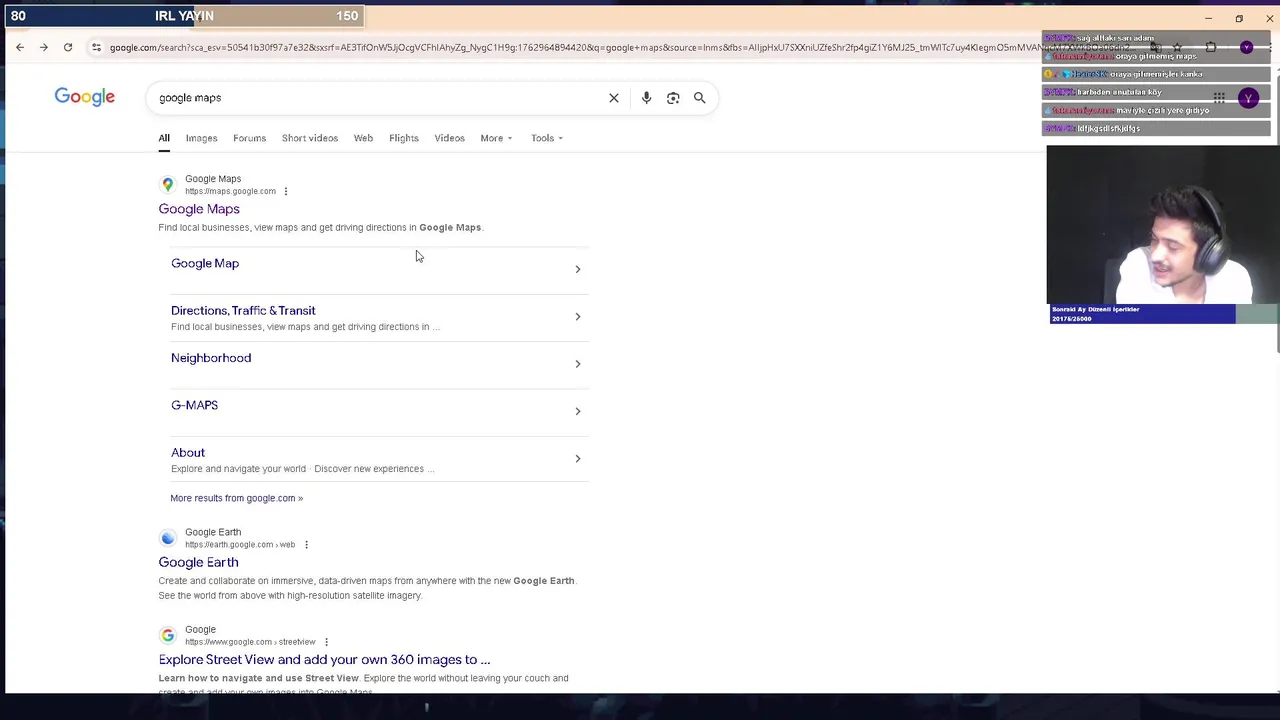Restore down the browser window
1280x720 pixels.
pos(1239,18)
